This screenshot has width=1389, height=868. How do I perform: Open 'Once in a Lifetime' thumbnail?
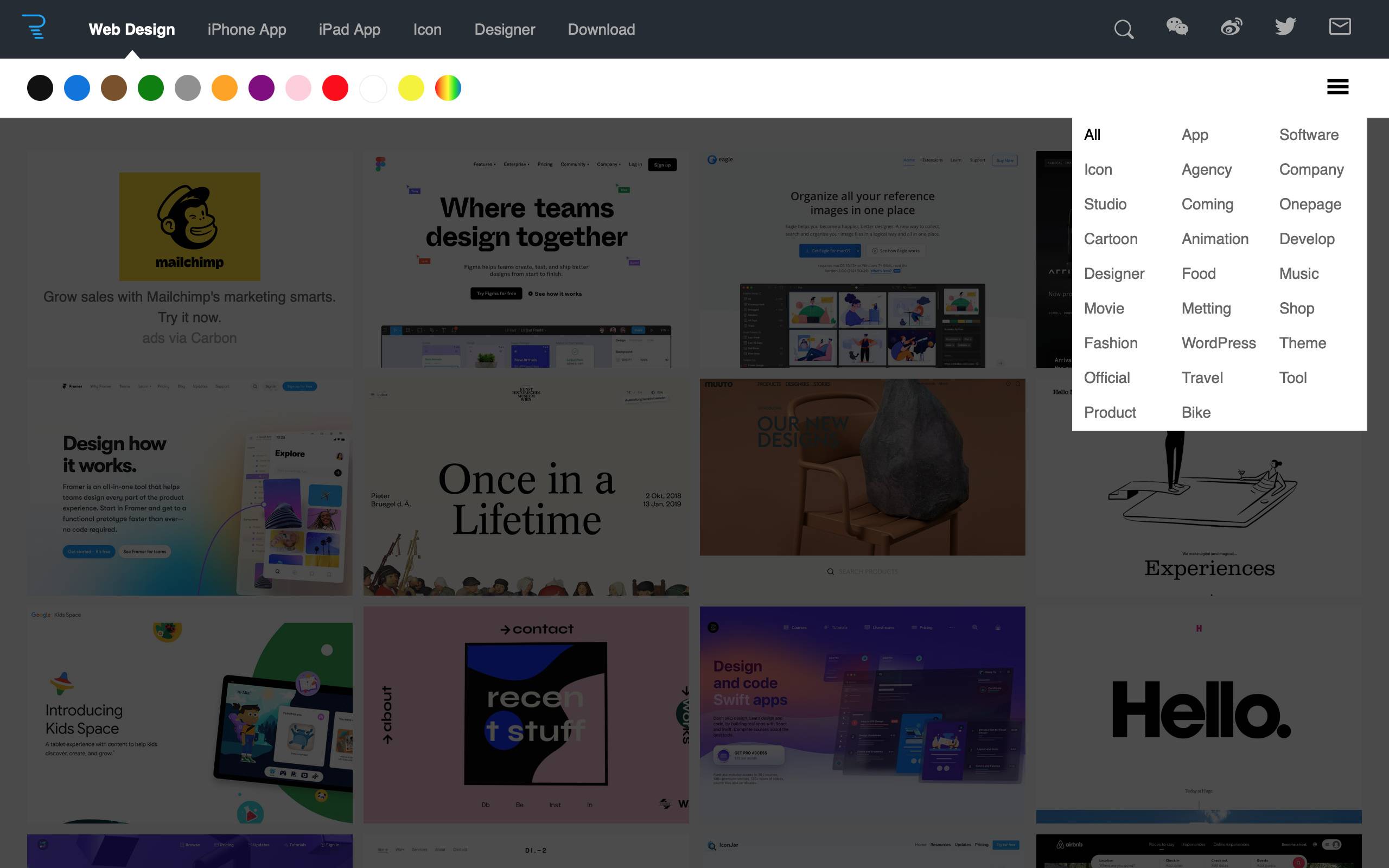526,487
